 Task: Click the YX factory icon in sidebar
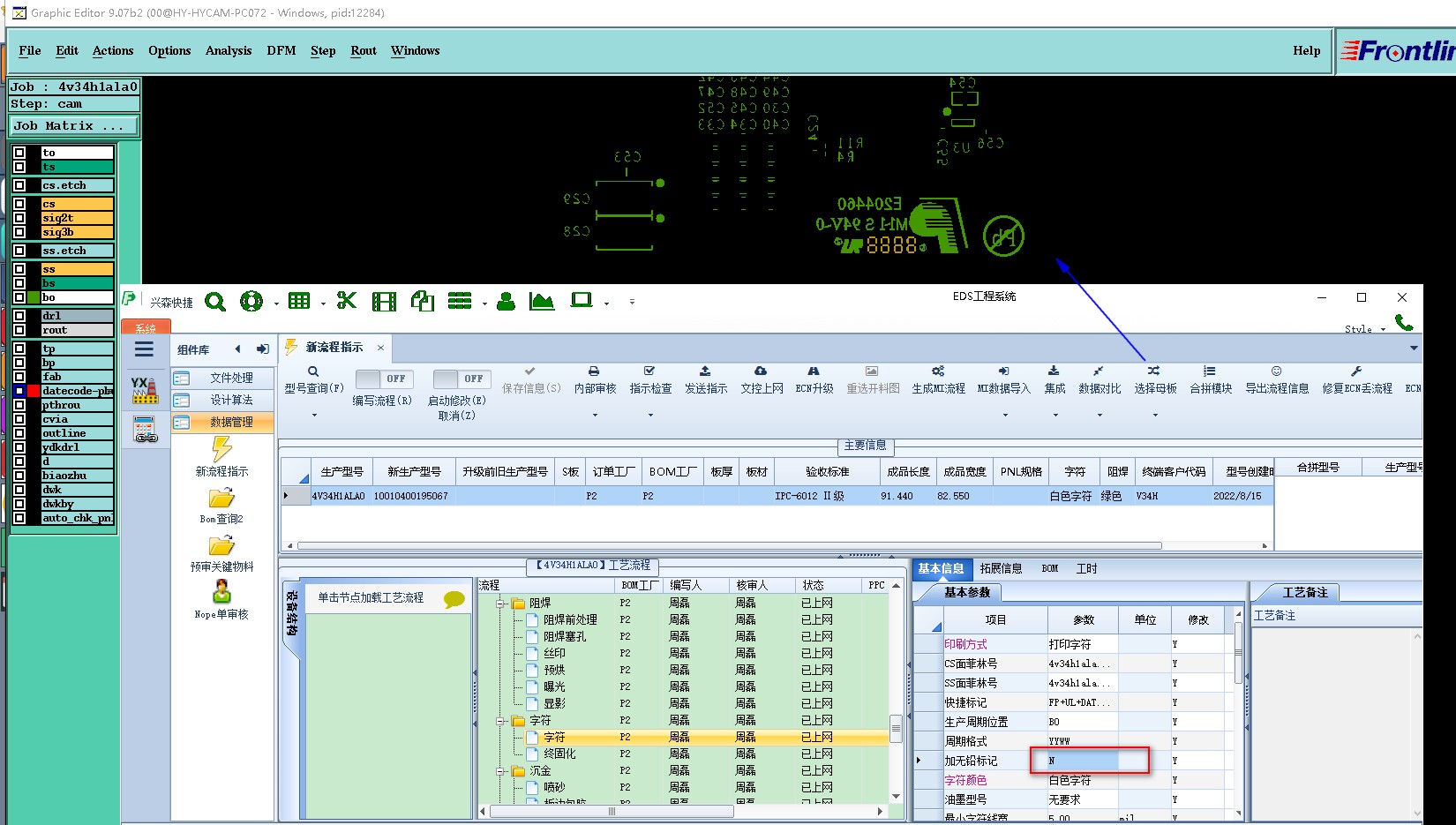point(144,390)
